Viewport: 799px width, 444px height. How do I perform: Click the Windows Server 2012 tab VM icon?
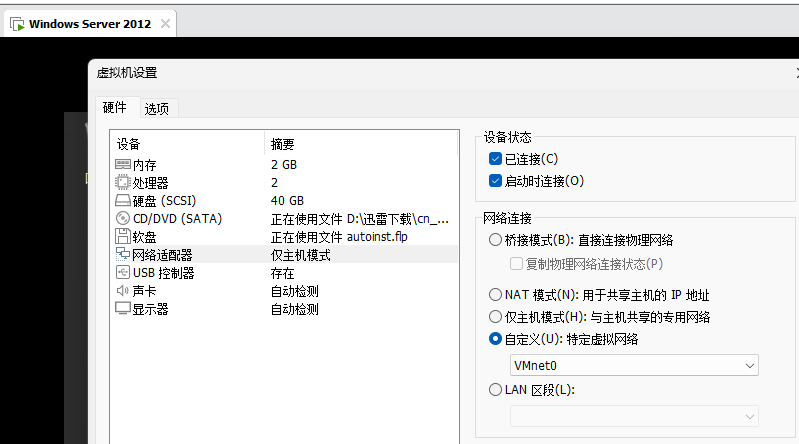[x=17, y=24]
